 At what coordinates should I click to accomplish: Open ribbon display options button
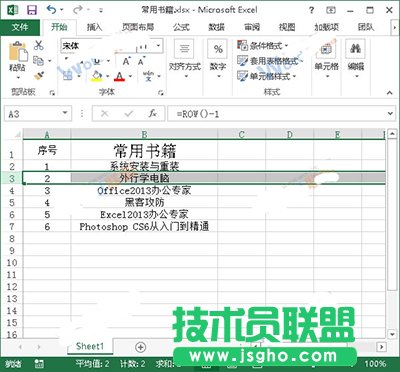331,10
